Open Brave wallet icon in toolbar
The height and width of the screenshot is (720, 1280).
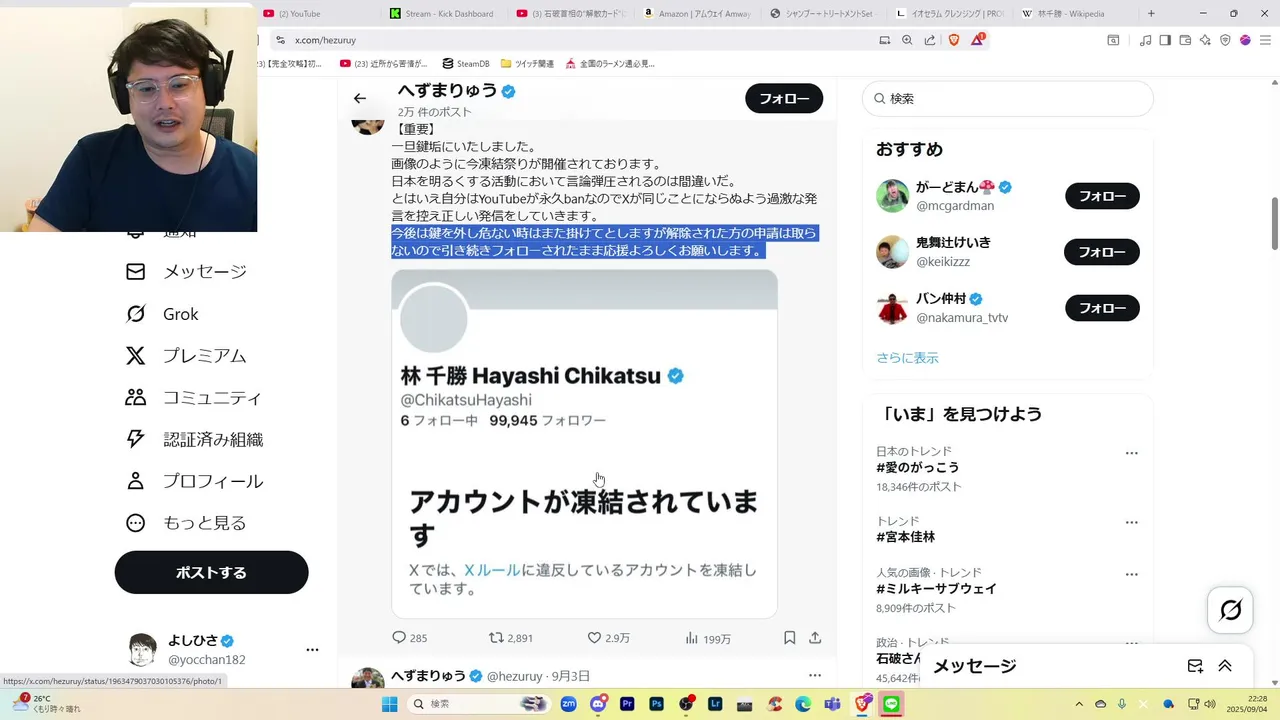click(x=1185, y=40)
